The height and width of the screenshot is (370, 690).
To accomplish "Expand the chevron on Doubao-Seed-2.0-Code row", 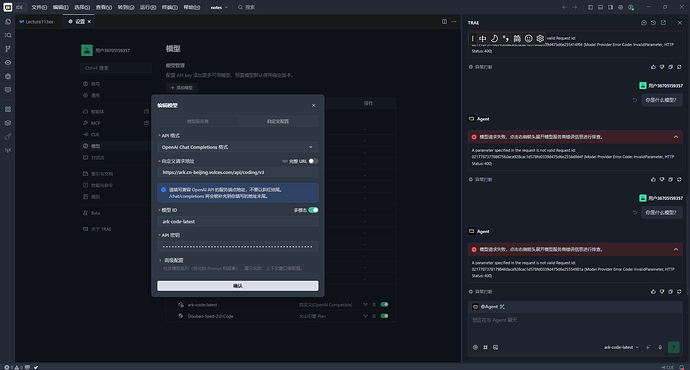I will pos(365,316).
